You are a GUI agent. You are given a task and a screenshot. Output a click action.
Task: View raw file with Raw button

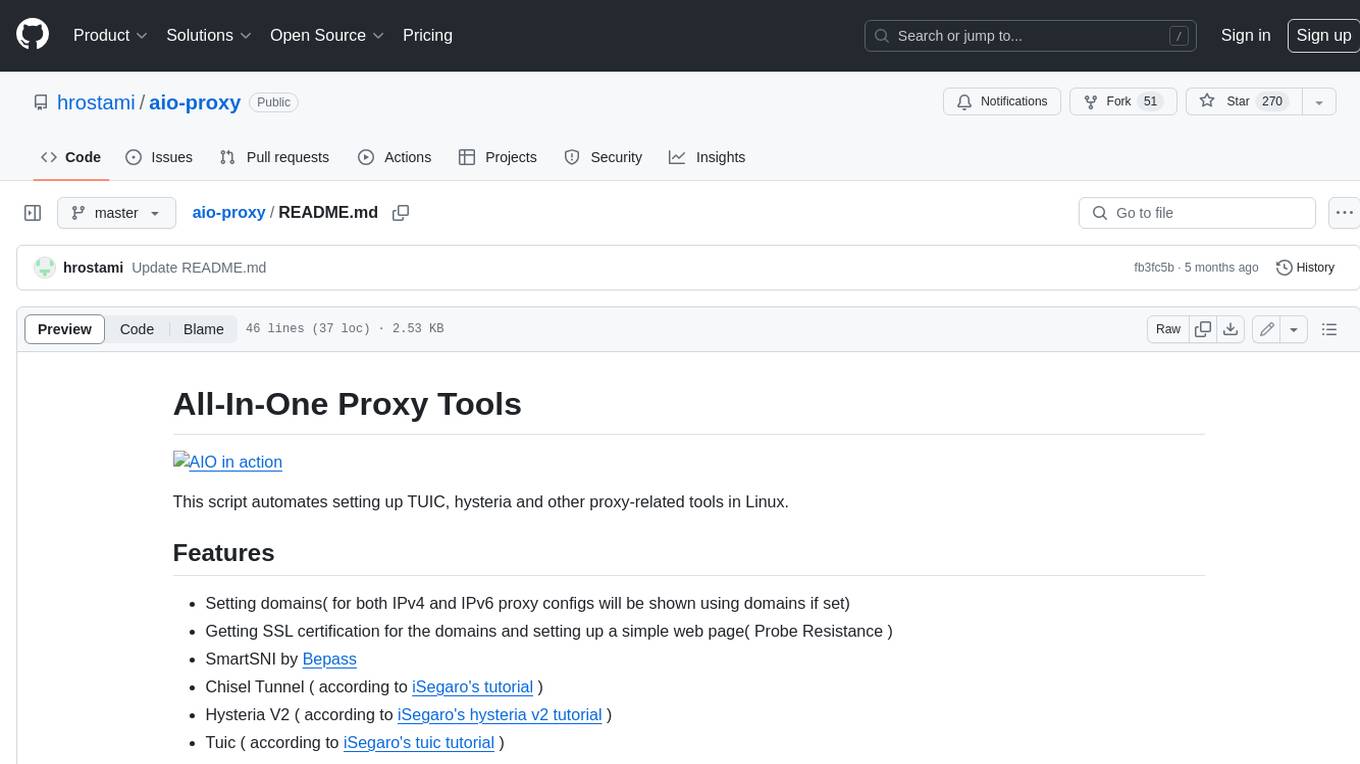tap(1168, 329)
